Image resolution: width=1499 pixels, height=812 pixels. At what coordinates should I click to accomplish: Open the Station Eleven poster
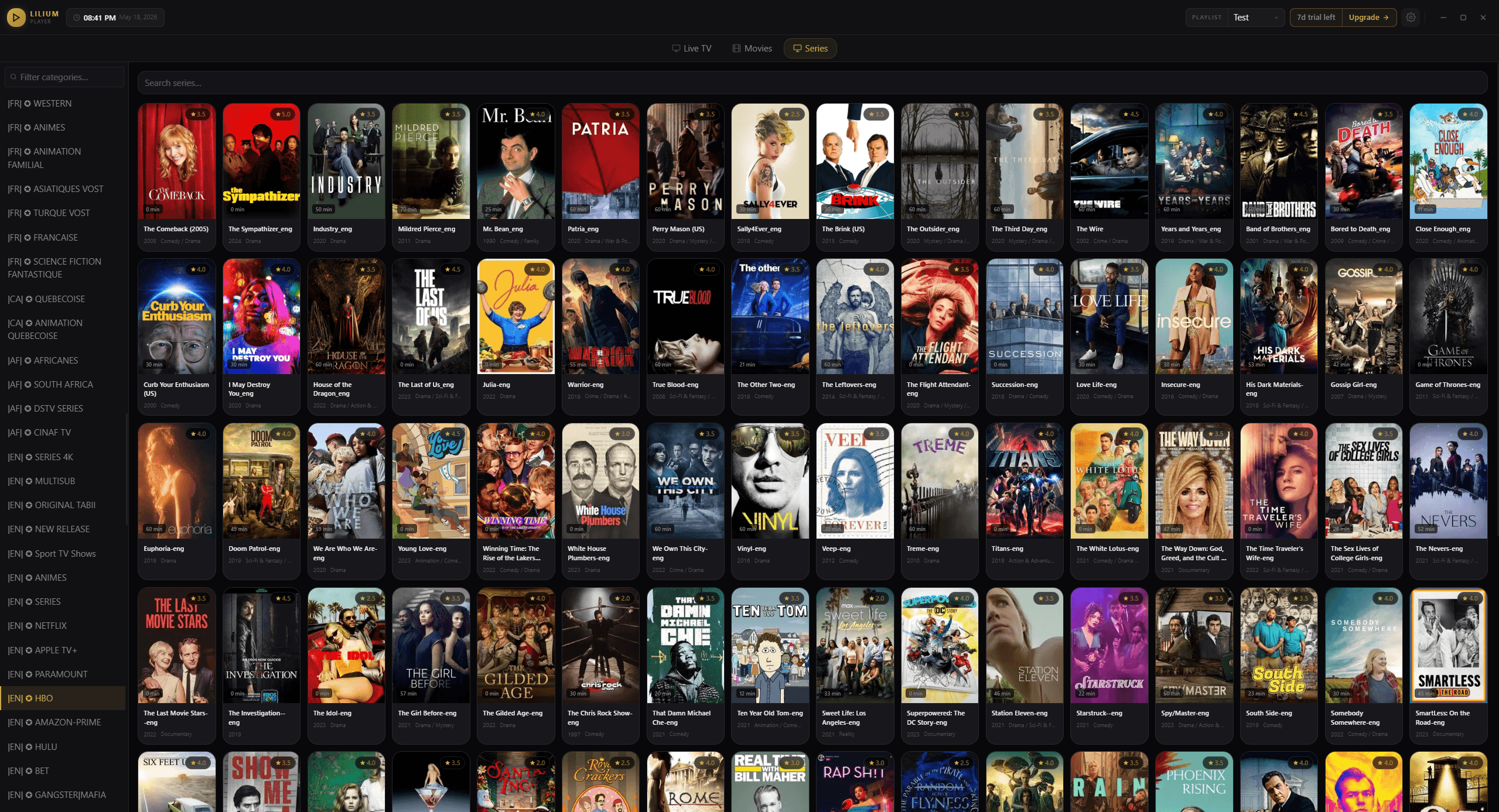(1025, 645)
